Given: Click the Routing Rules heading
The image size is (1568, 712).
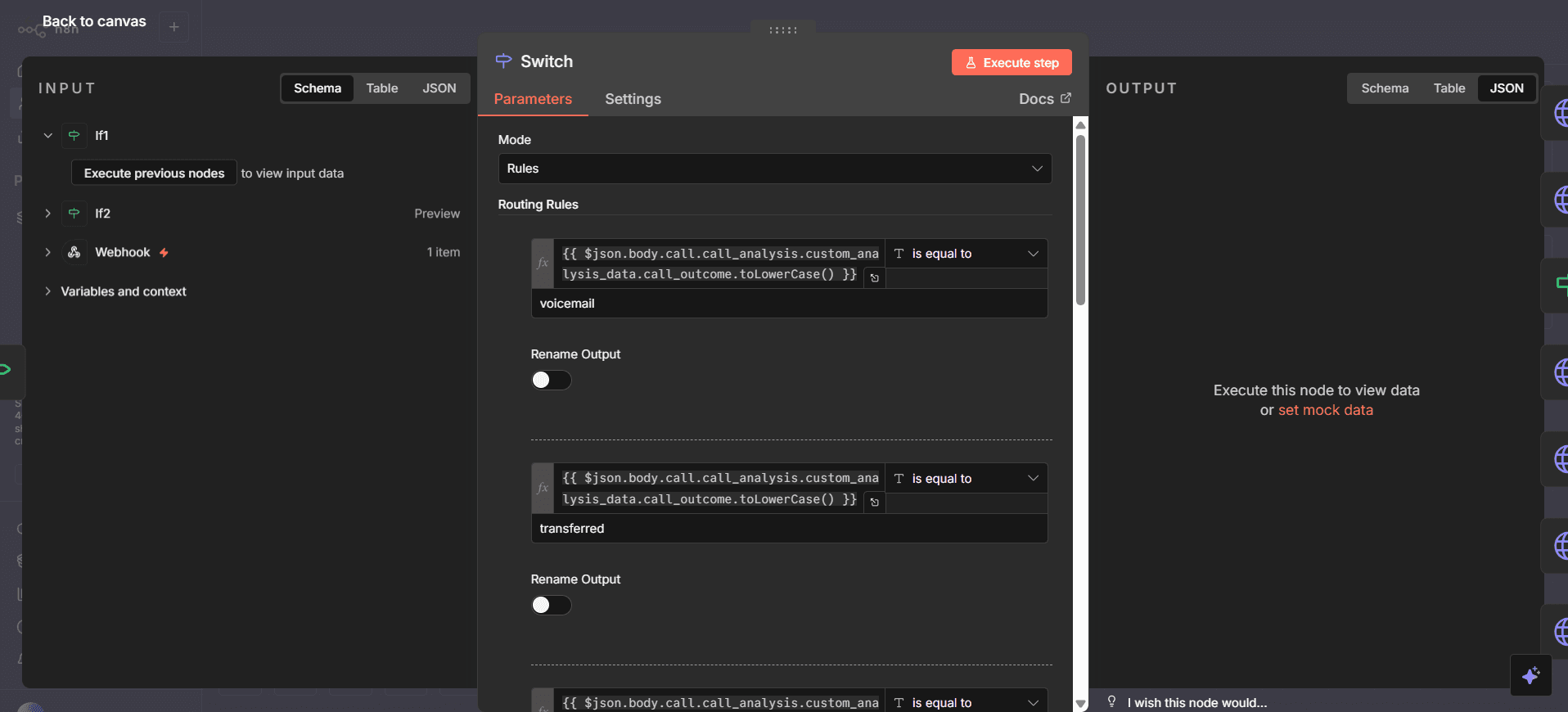Looking at the screenshot, I should 538,205.
